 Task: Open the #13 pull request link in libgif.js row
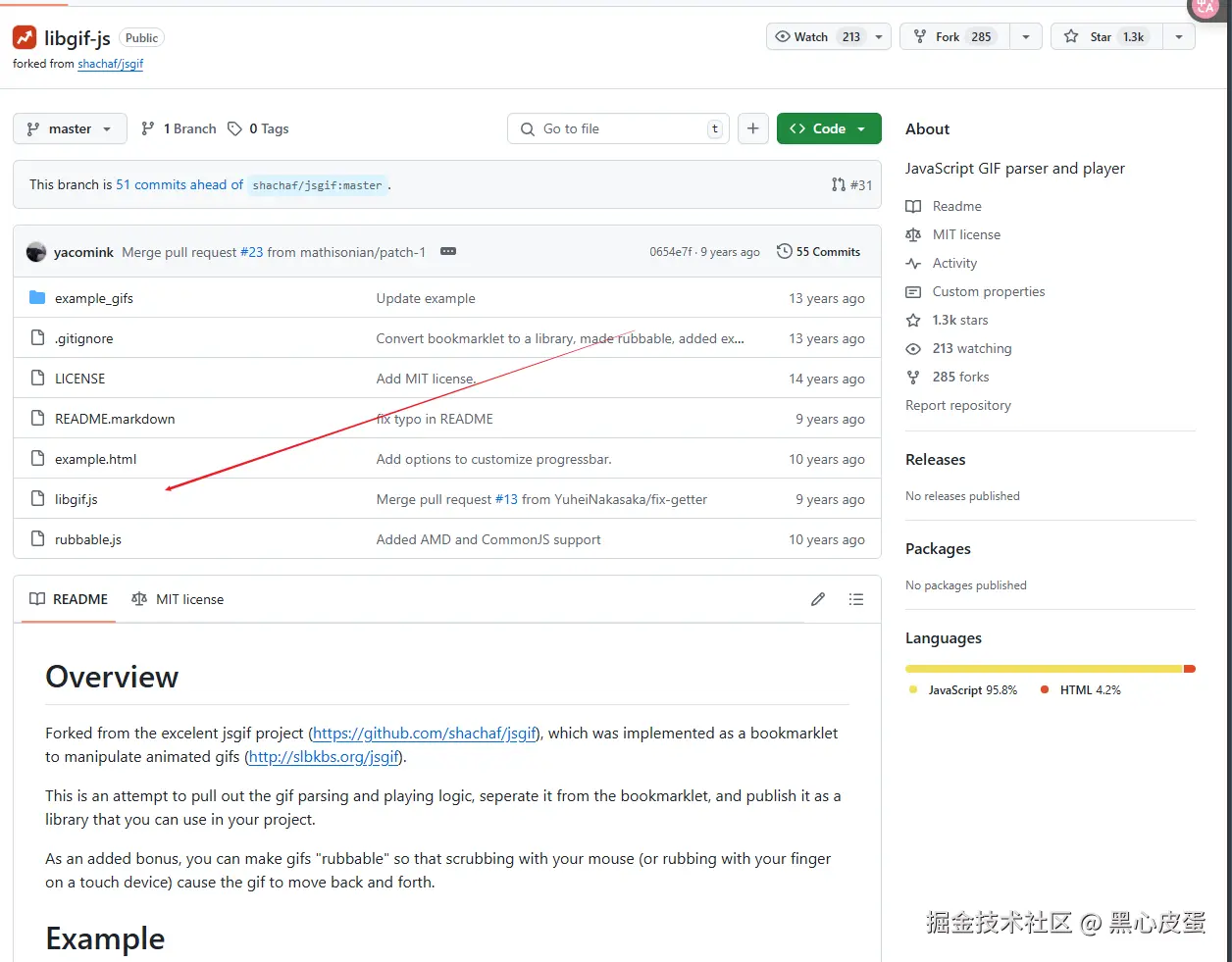(506, 499)
